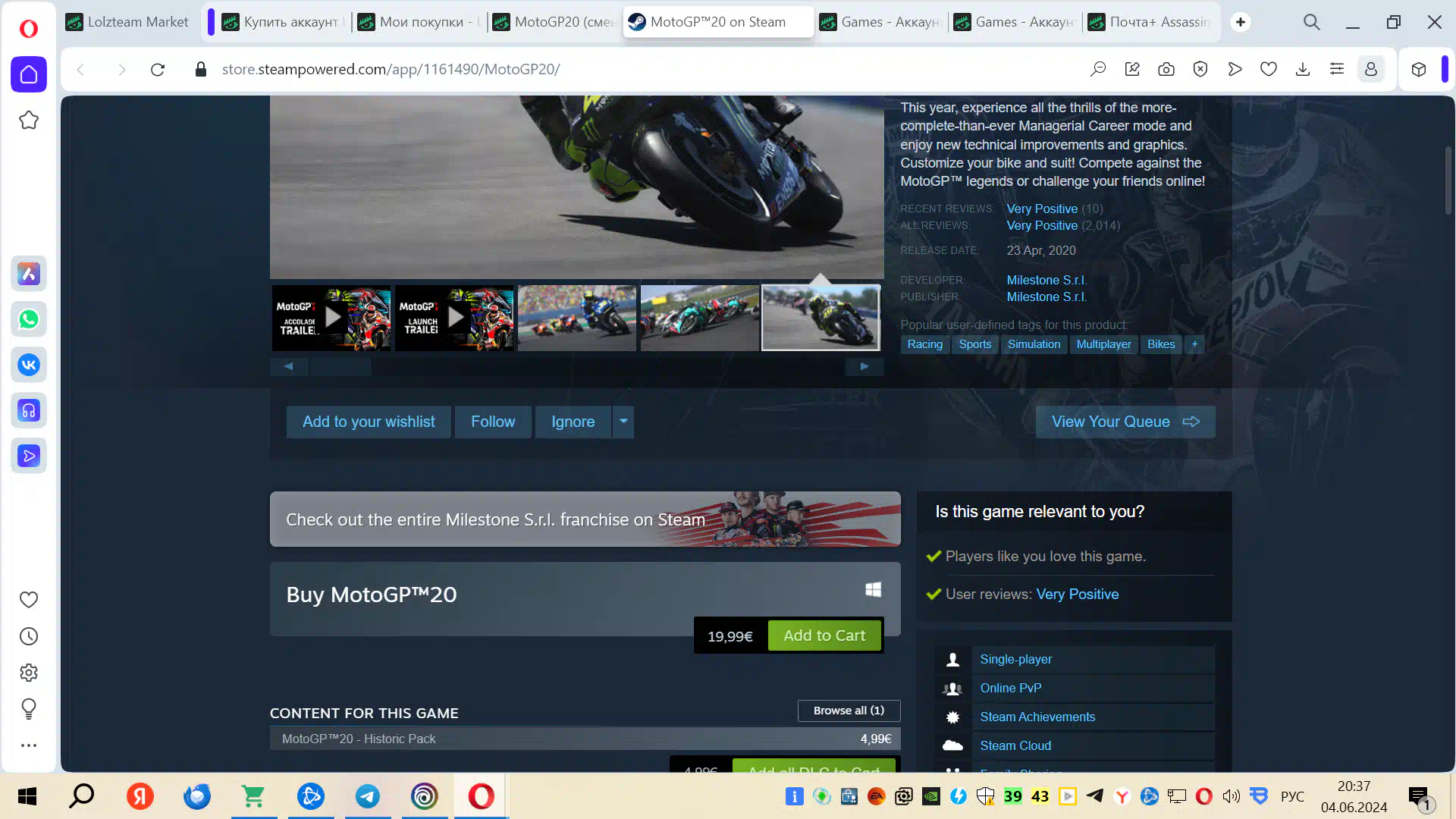Open lightbulb tips icon in sidebar
Screen dimensions: 1456x819
29,709
